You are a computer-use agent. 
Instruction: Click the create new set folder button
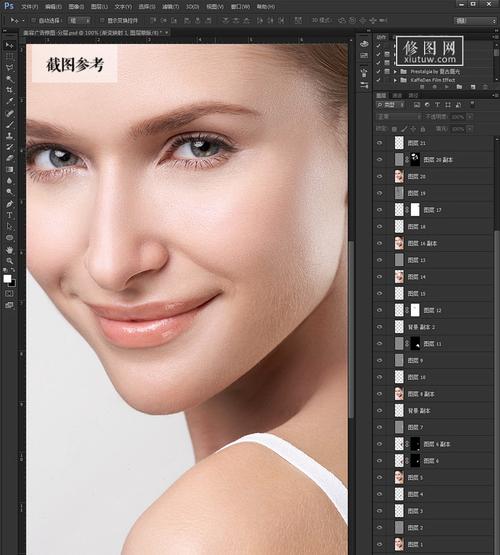pyautogui.click(x=459, y=87)
